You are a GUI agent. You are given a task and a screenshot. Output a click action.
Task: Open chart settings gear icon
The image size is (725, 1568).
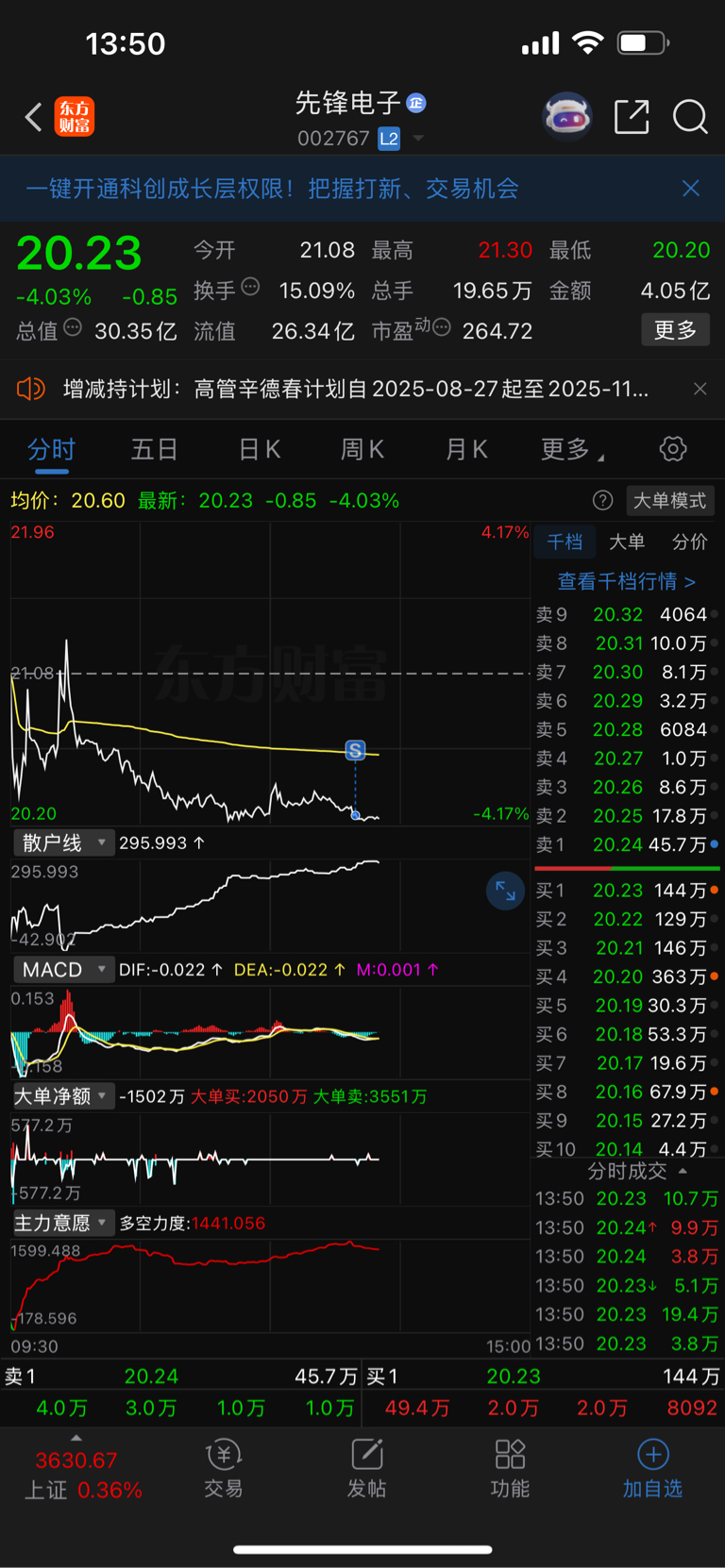tap(673, 449)
